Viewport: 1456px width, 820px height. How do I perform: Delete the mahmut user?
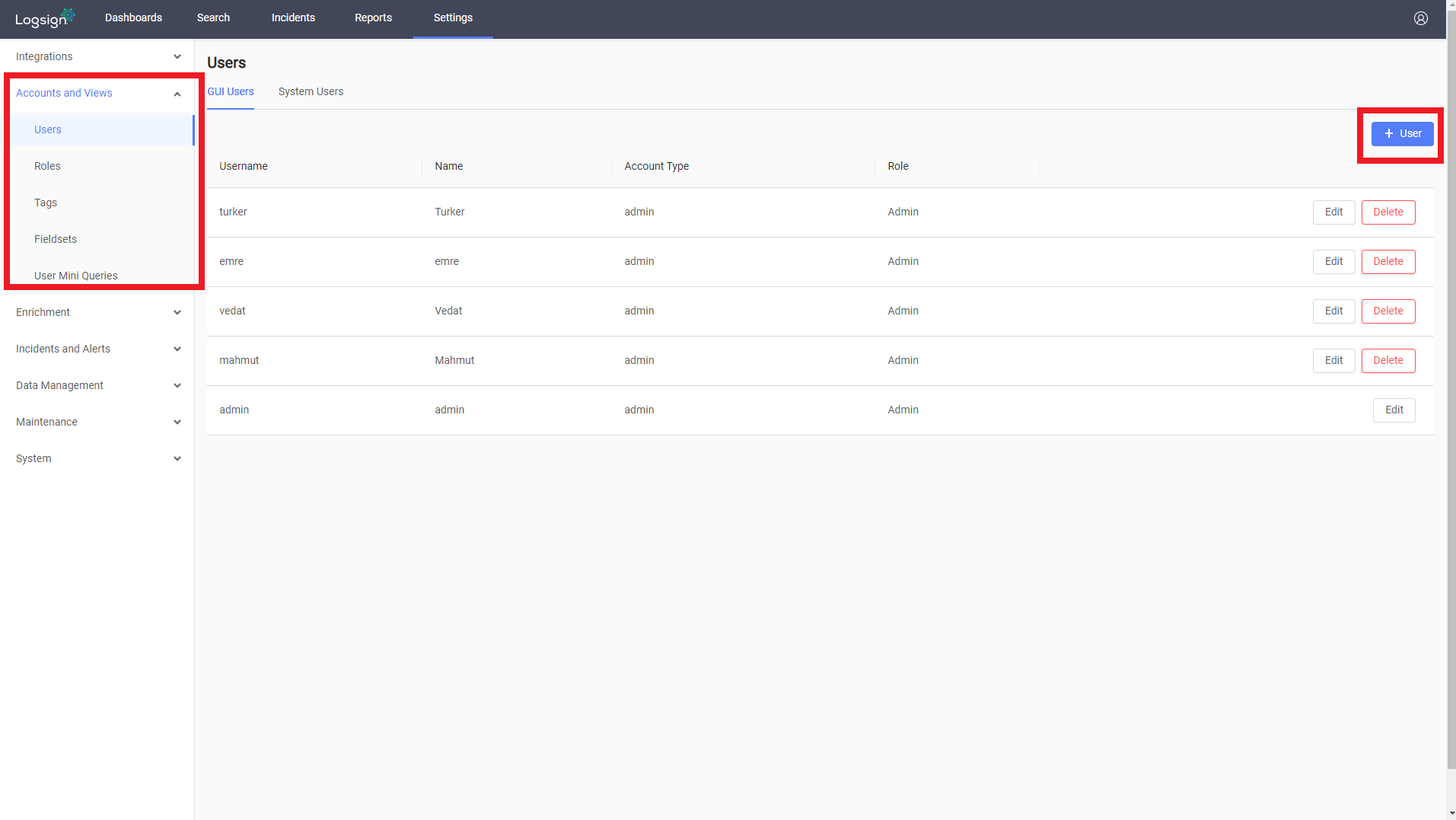click(x=1388, y=361)
